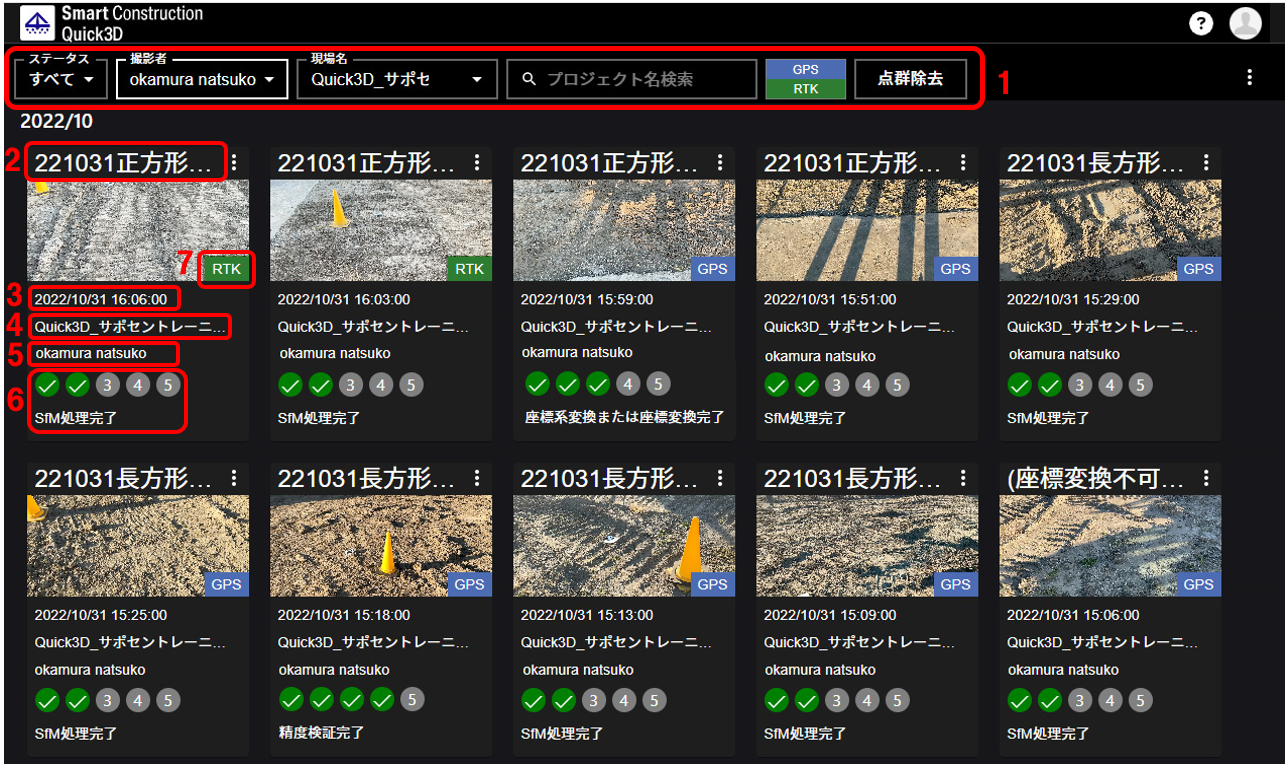Click the GPS badge on the 15:59:00 card
The width and height of the screenshot is (1287, 764).
[712, 268]
